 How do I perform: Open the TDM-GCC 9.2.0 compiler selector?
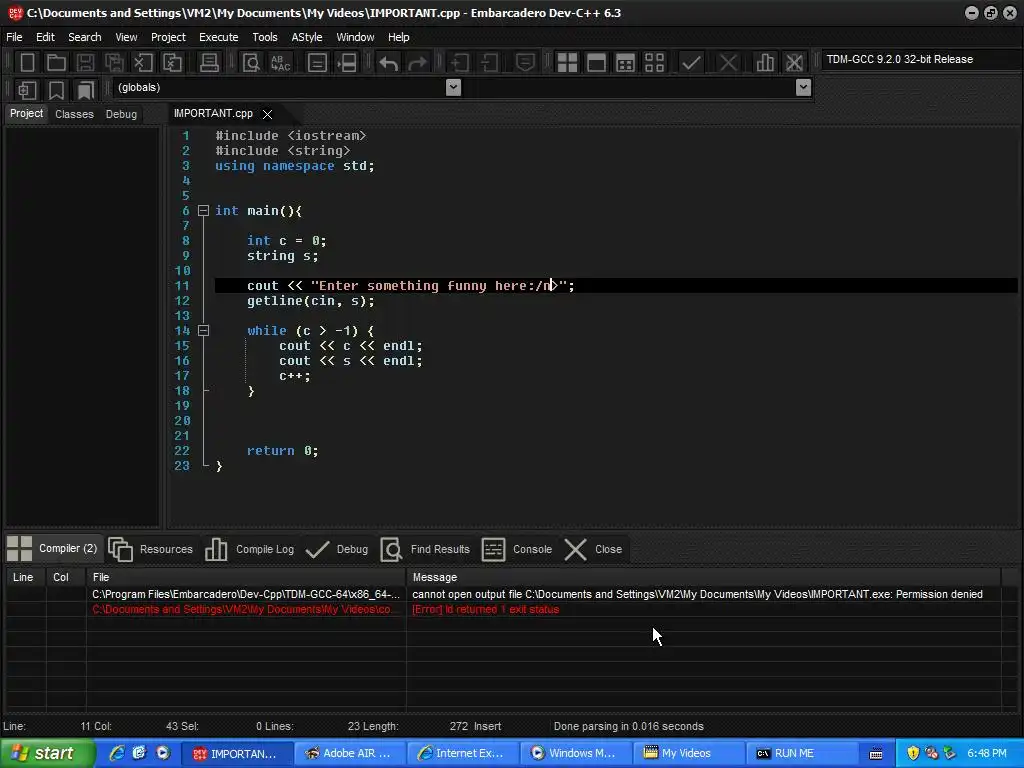(x=921, y=59)
